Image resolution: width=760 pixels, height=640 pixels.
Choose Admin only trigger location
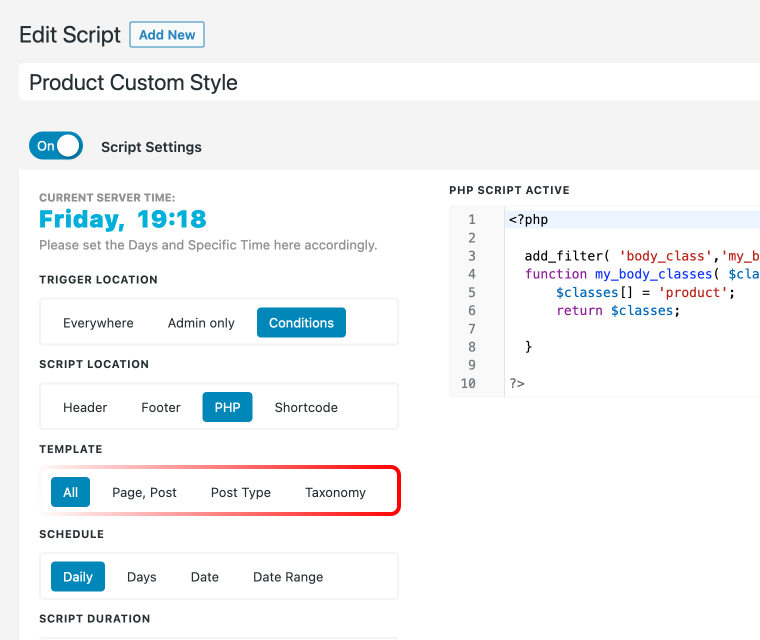tap(201, 322)
